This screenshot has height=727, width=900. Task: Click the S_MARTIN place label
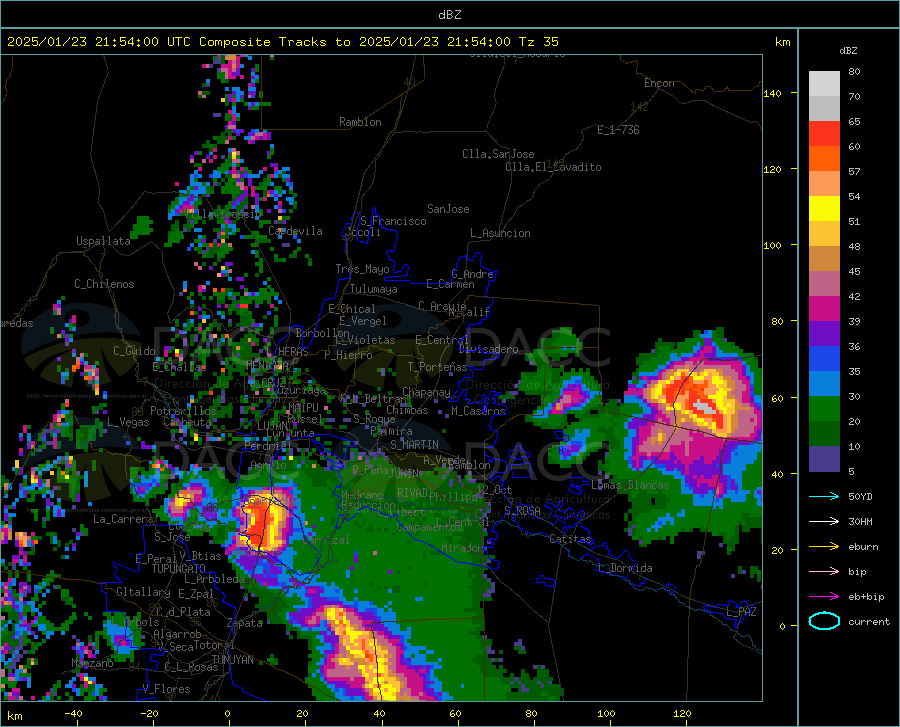tap(414, 445)
